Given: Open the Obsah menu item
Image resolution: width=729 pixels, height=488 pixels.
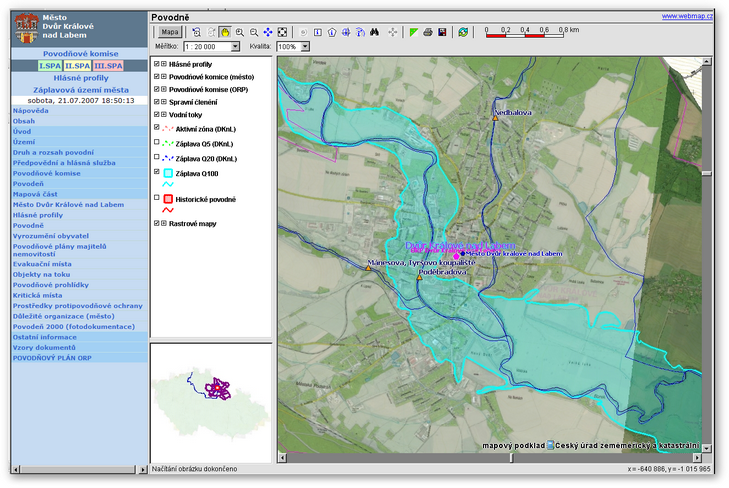Looking at the screenshot, I should 24,121.
